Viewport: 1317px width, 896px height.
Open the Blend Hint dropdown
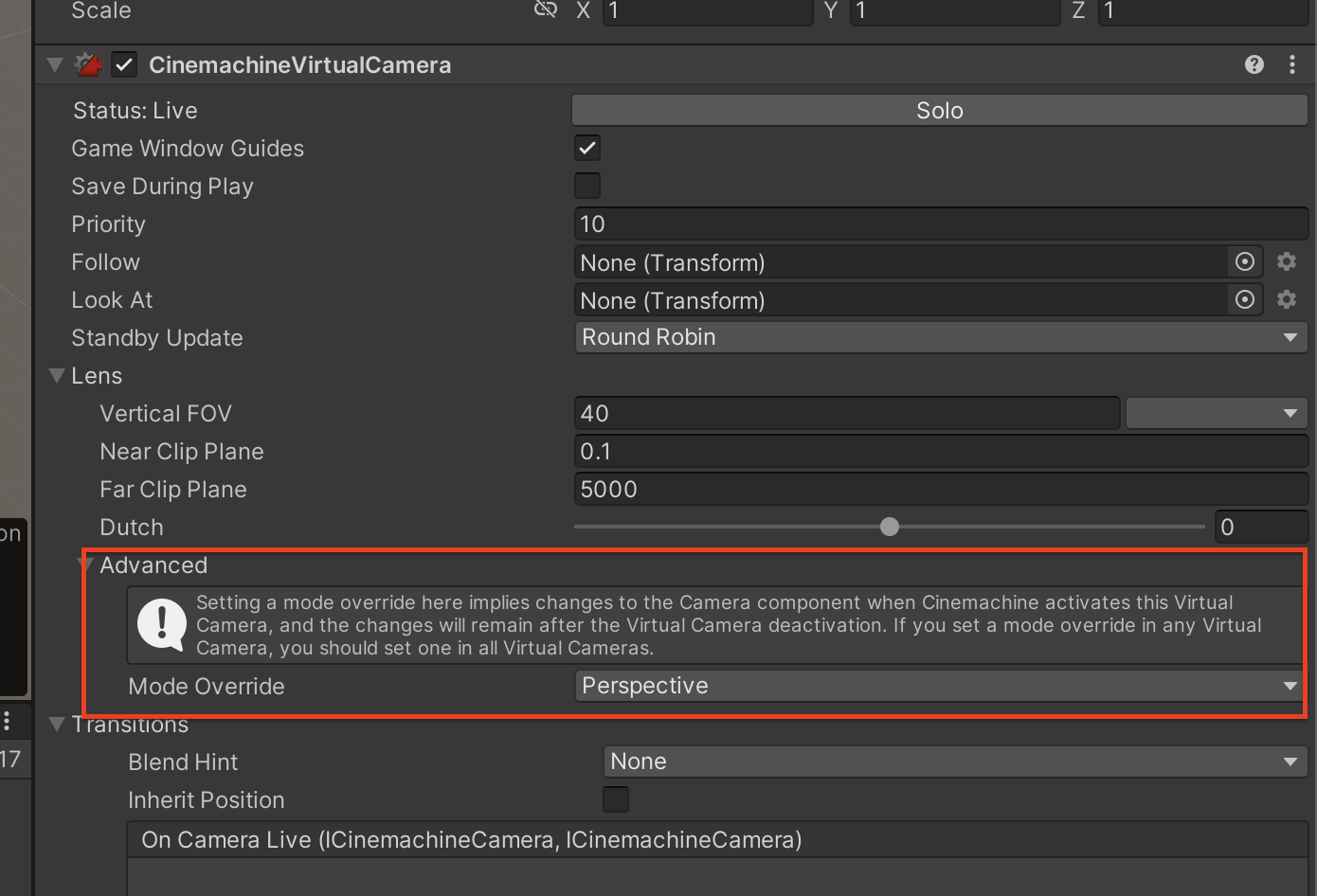point(955,762)
